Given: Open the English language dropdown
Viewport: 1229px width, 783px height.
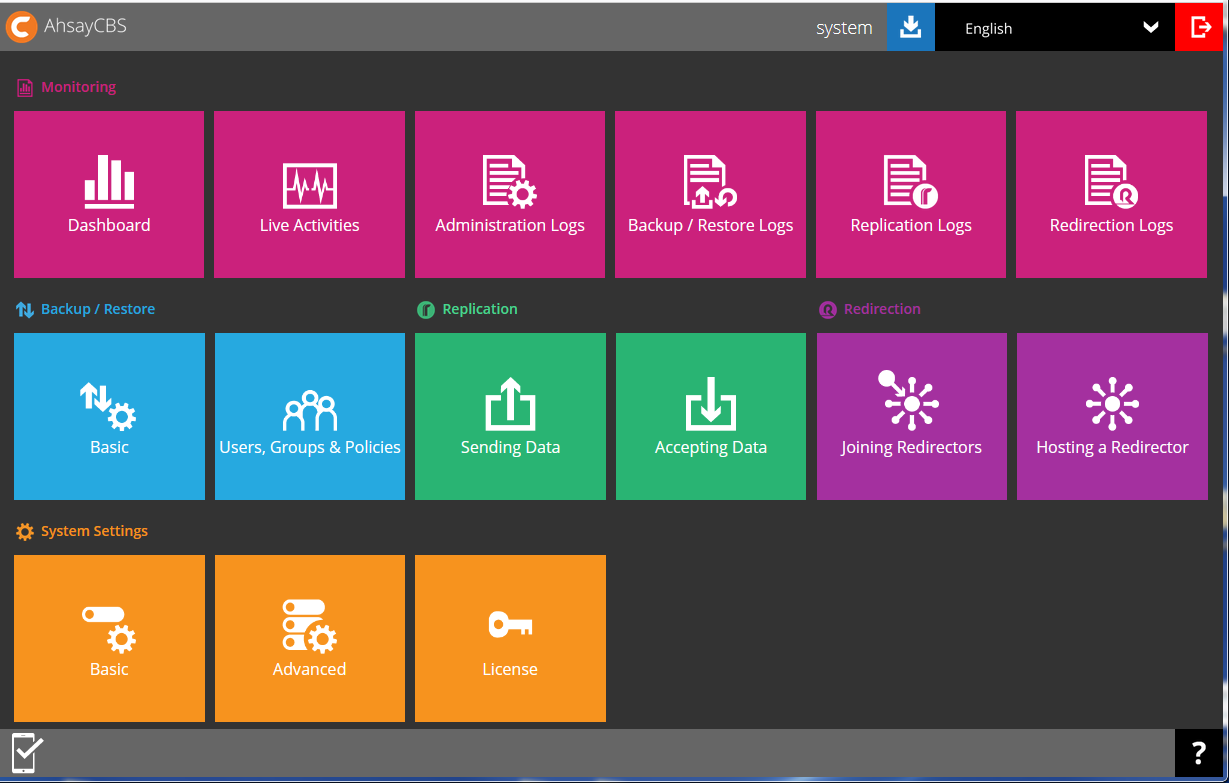Looking at the screenshot, I should 1055,27.
